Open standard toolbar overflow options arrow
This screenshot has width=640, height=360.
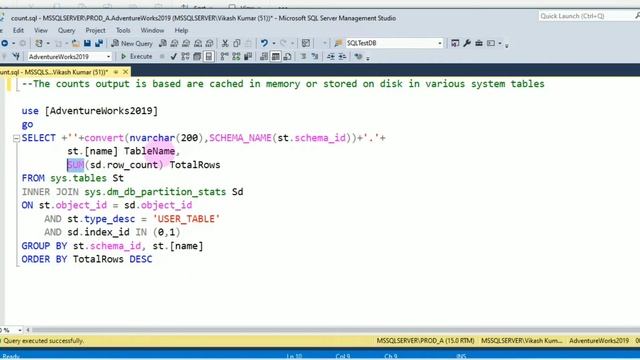[x=507, y=45]
